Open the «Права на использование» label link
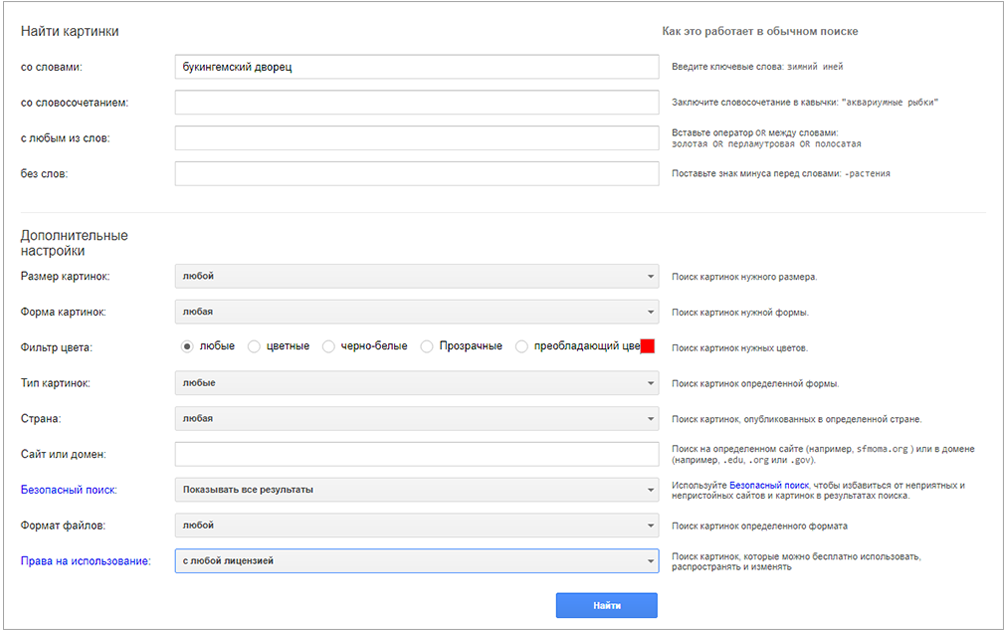The width and height of the screenshot is (1006, 632). point(85,561)
